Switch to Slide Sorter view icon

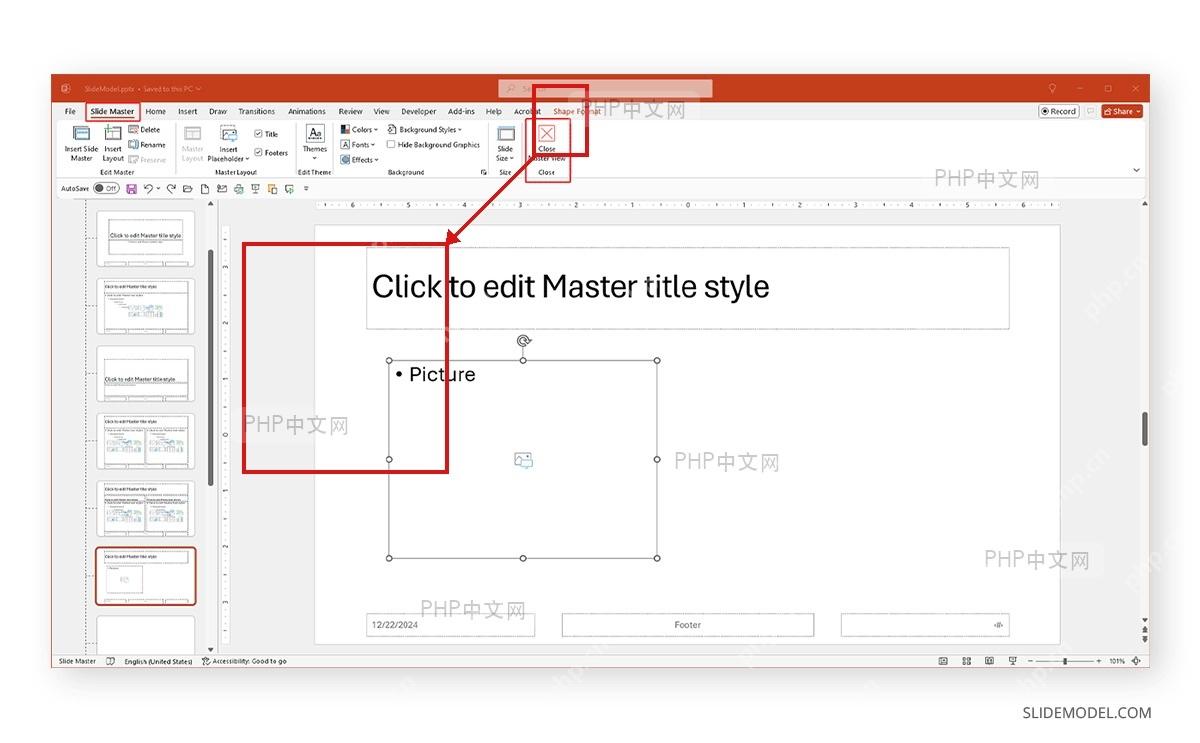pos(966,661)
